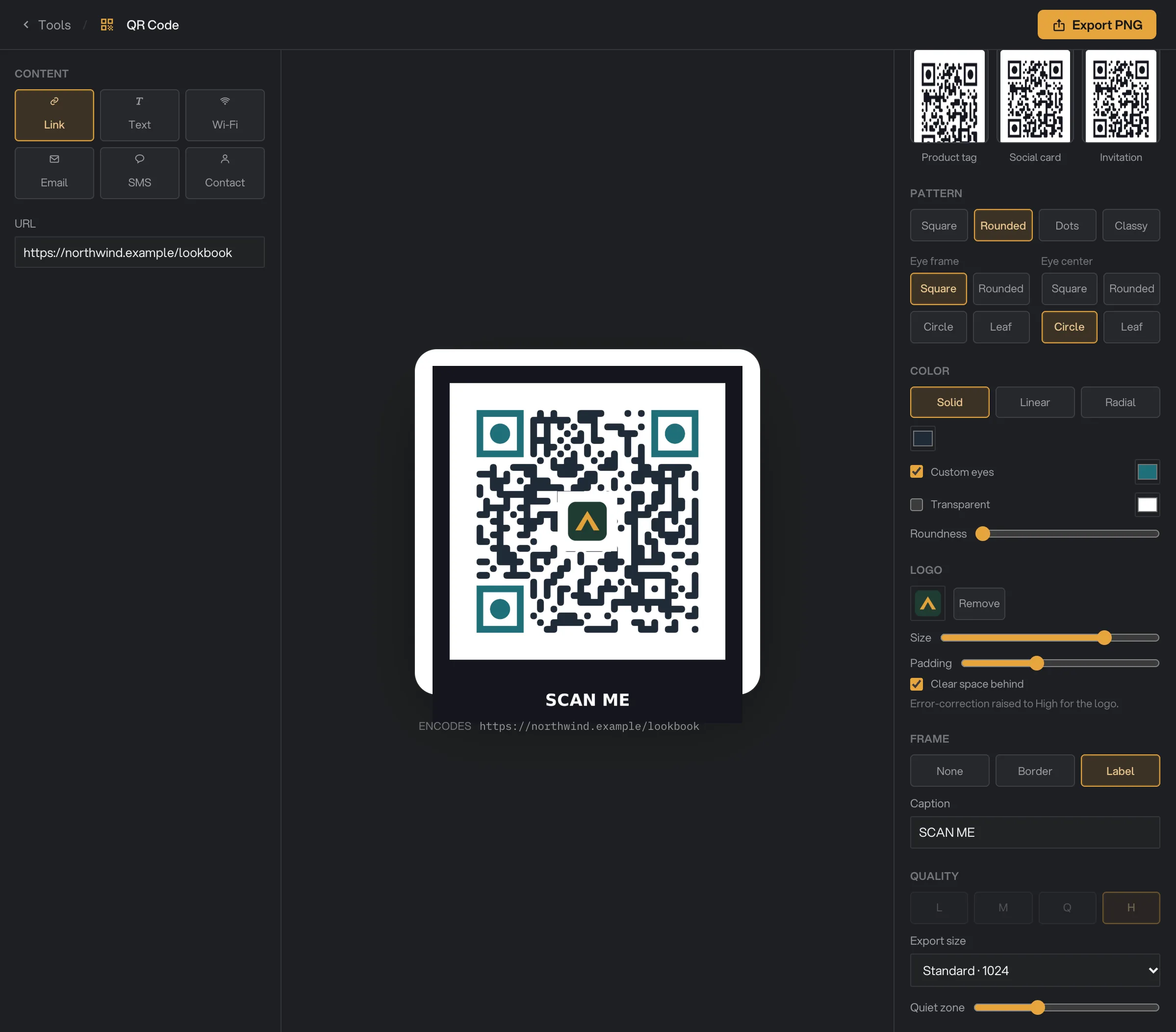The width and height of the screenshot is (1176, 1032).
Task: Select the Contact content type
Action: pos(225,173)
